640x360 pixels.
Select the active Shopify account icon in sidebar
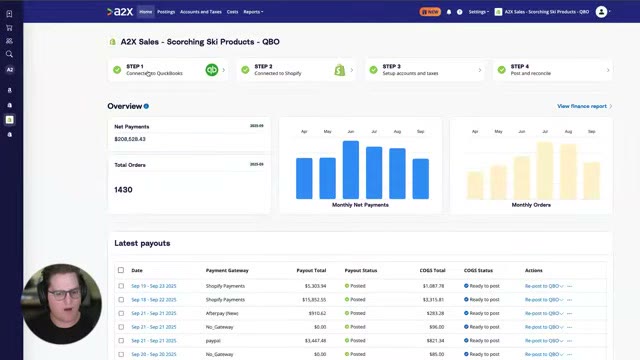10,120
